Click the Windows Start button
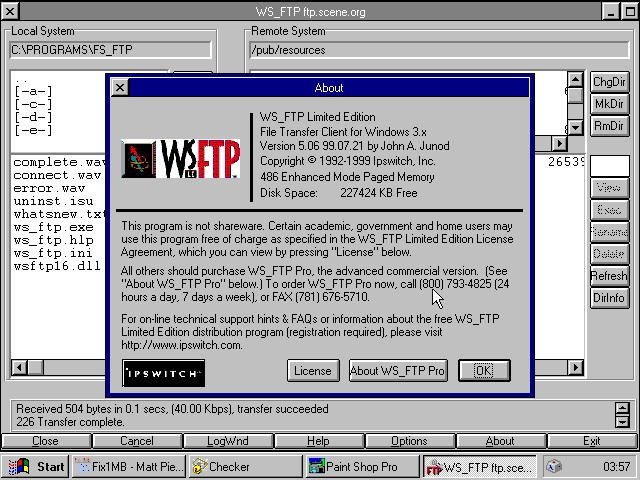Screen dimensions: 640x480 [x=37, y=466]
